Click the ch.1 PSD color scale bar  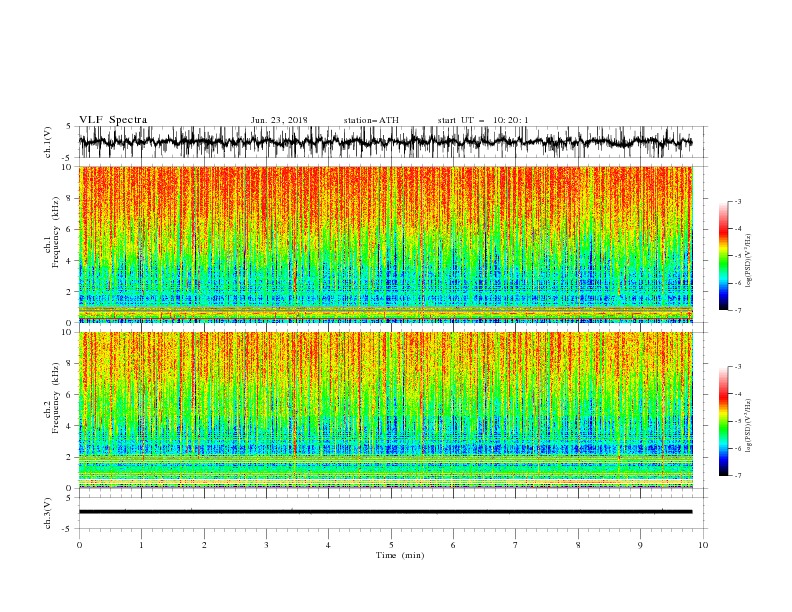click(724, 256)
